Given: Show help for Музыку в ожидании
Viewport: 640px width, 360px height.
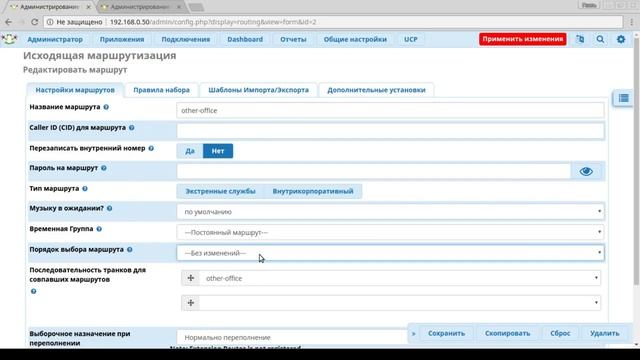Looking at the screenshot, I should (x=109, y=209).
